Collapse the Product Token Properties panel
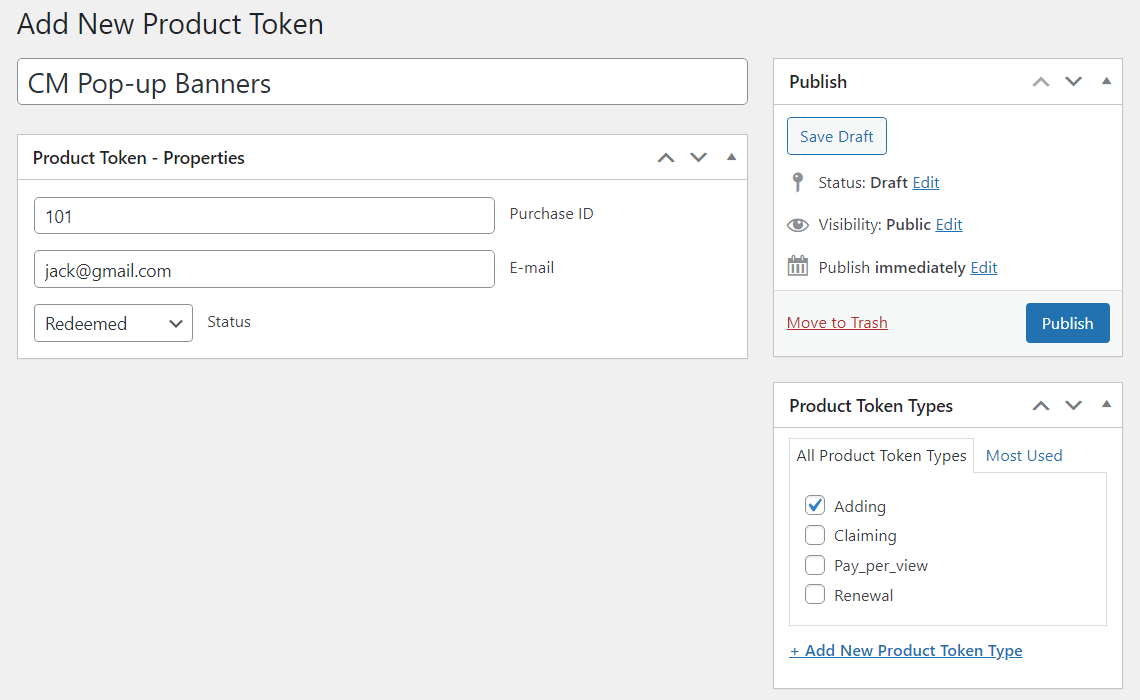Viewport: 1140px width, 700px height. pyautogui.click(x=731, y=157)
